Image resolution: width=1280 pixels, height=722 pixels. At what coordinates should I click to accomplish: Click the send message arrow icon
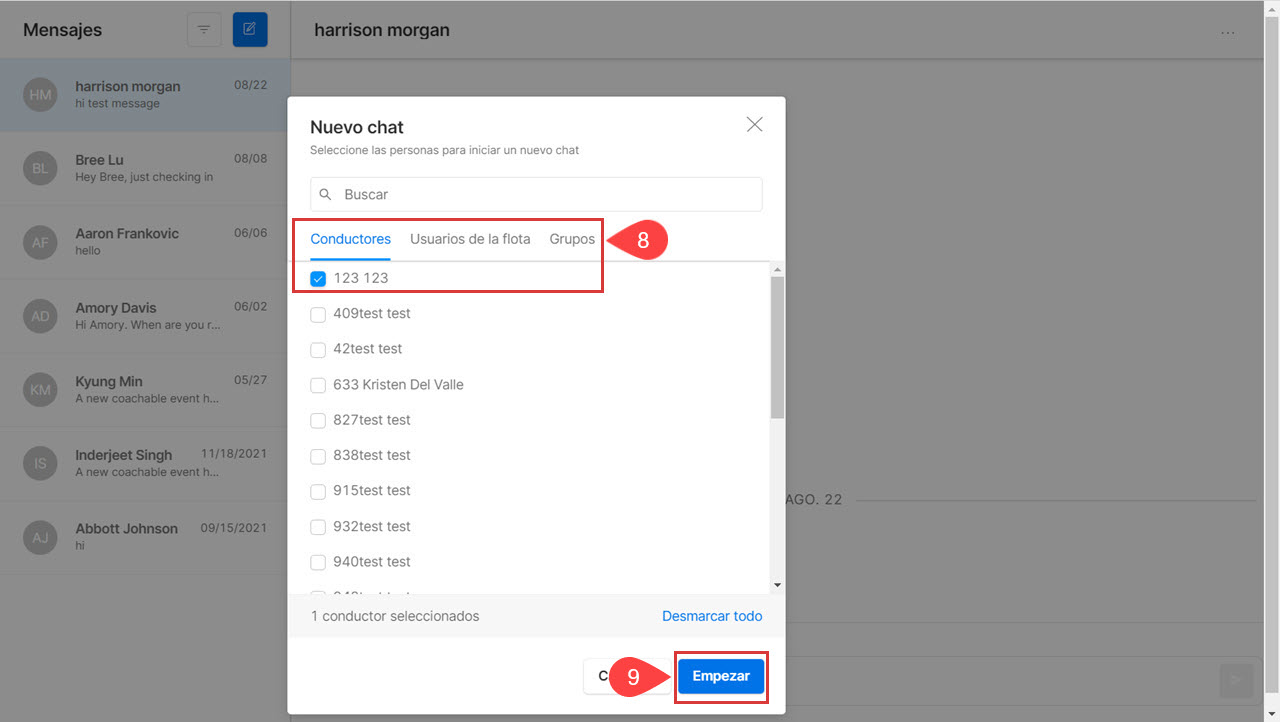[1236, 680]
